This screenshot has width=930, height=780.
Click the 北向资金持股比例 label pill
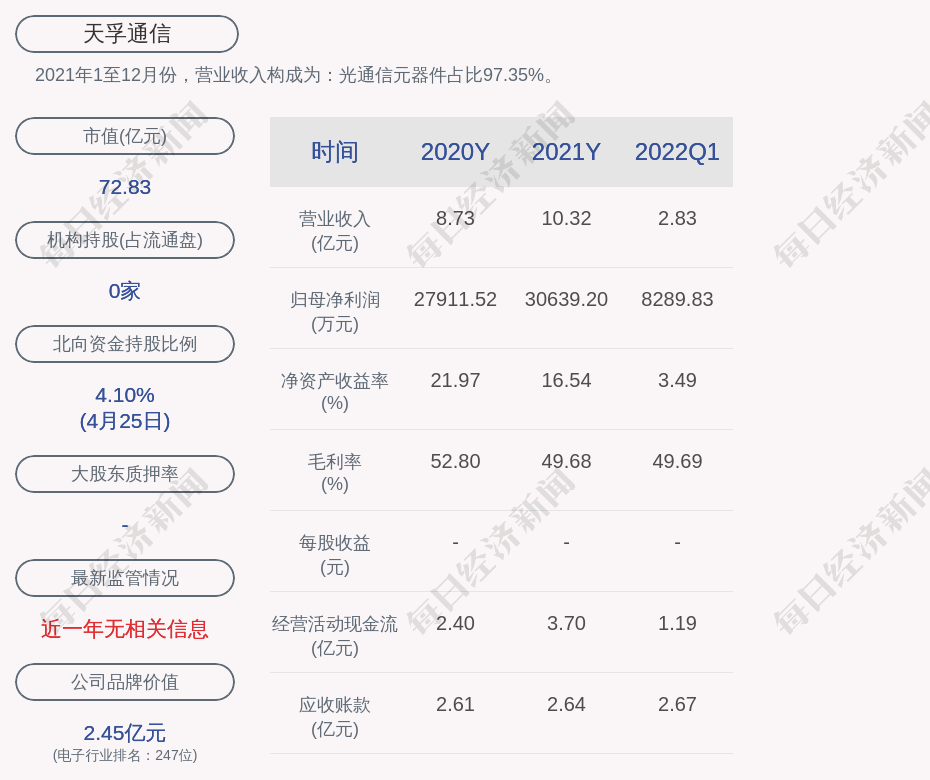tap(125, 343)
